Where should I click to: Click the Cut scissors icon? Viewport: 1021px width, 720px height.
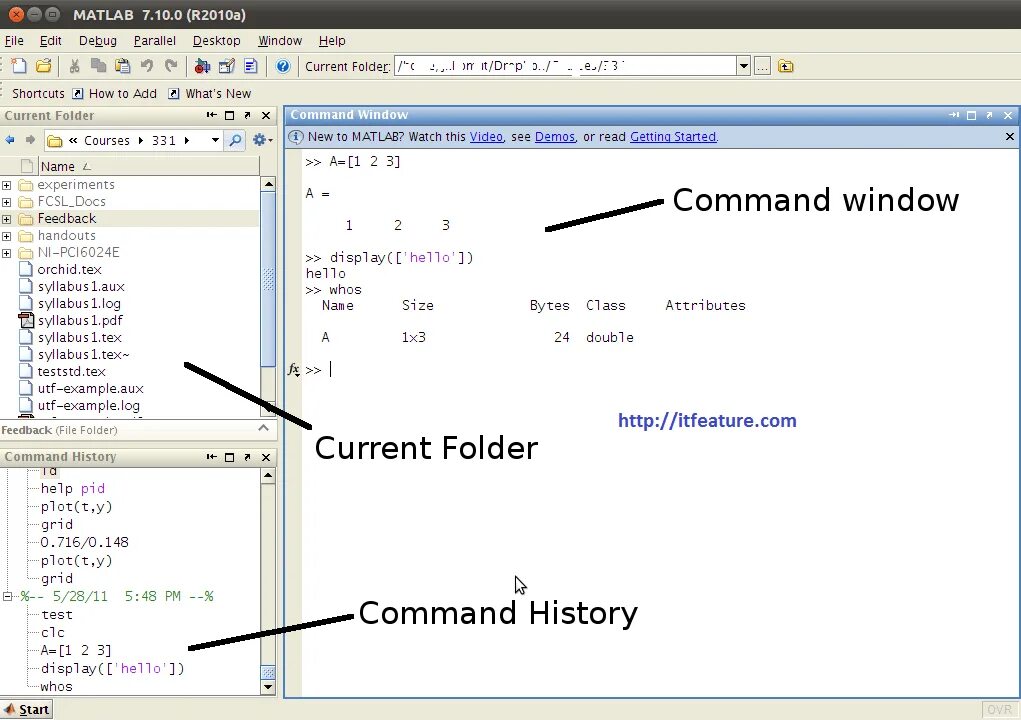(x=74, y=66)
